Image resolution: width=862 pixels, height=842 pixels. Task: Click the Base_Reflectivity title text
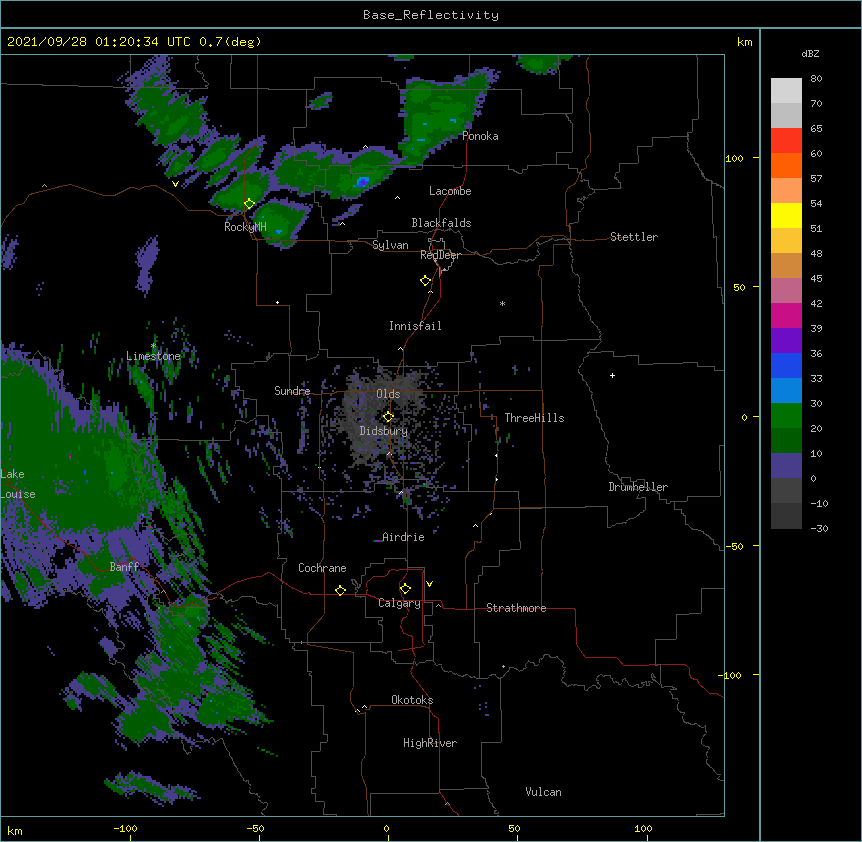(431, 15)
